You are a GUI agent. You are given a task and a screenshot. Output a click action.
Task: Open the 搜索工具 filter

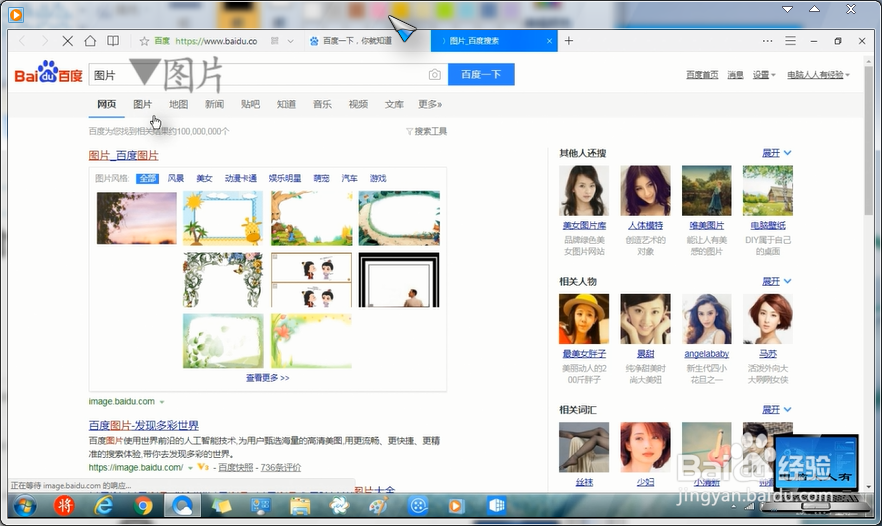click(426, 131)
